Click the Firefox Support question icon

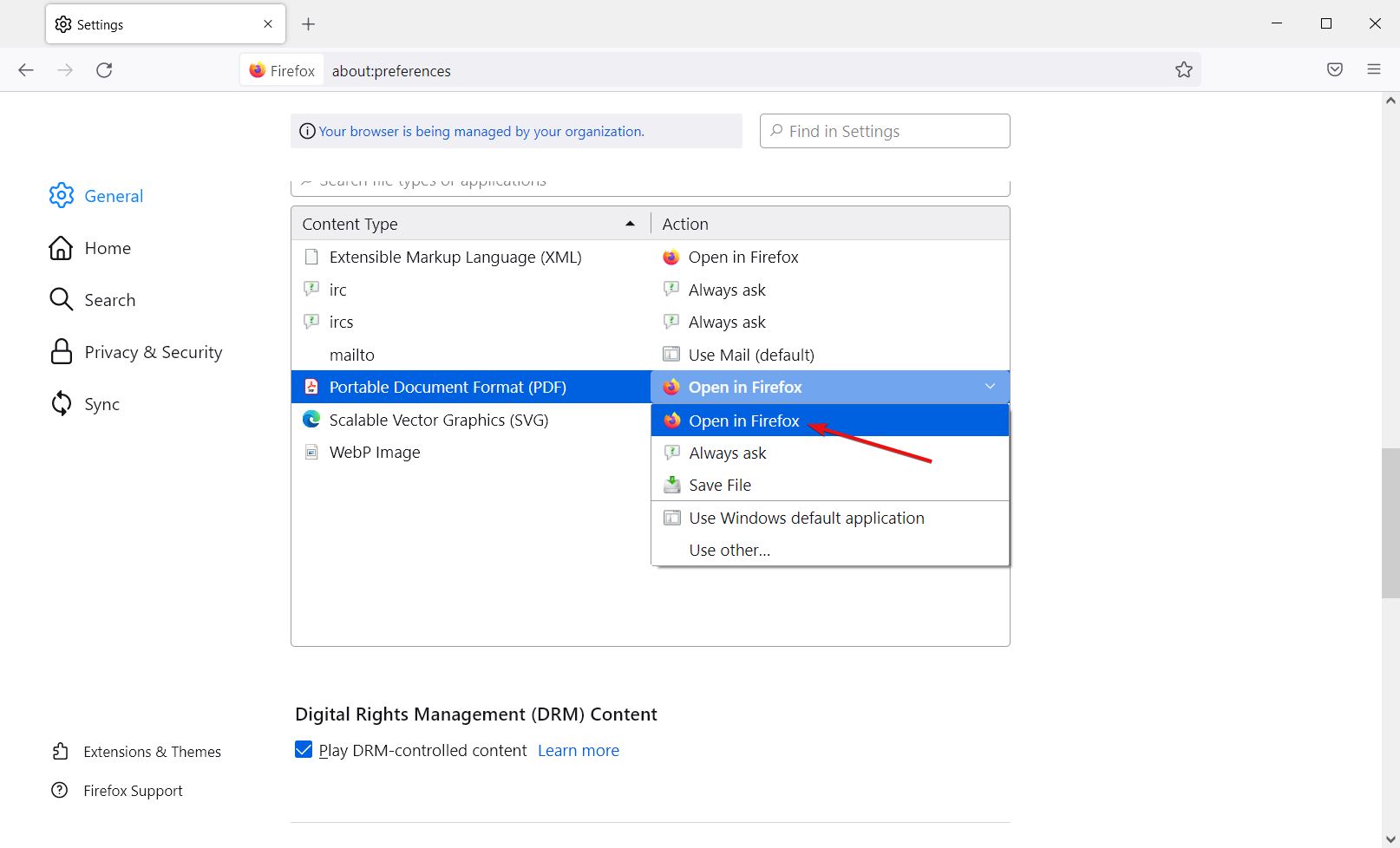60,790
